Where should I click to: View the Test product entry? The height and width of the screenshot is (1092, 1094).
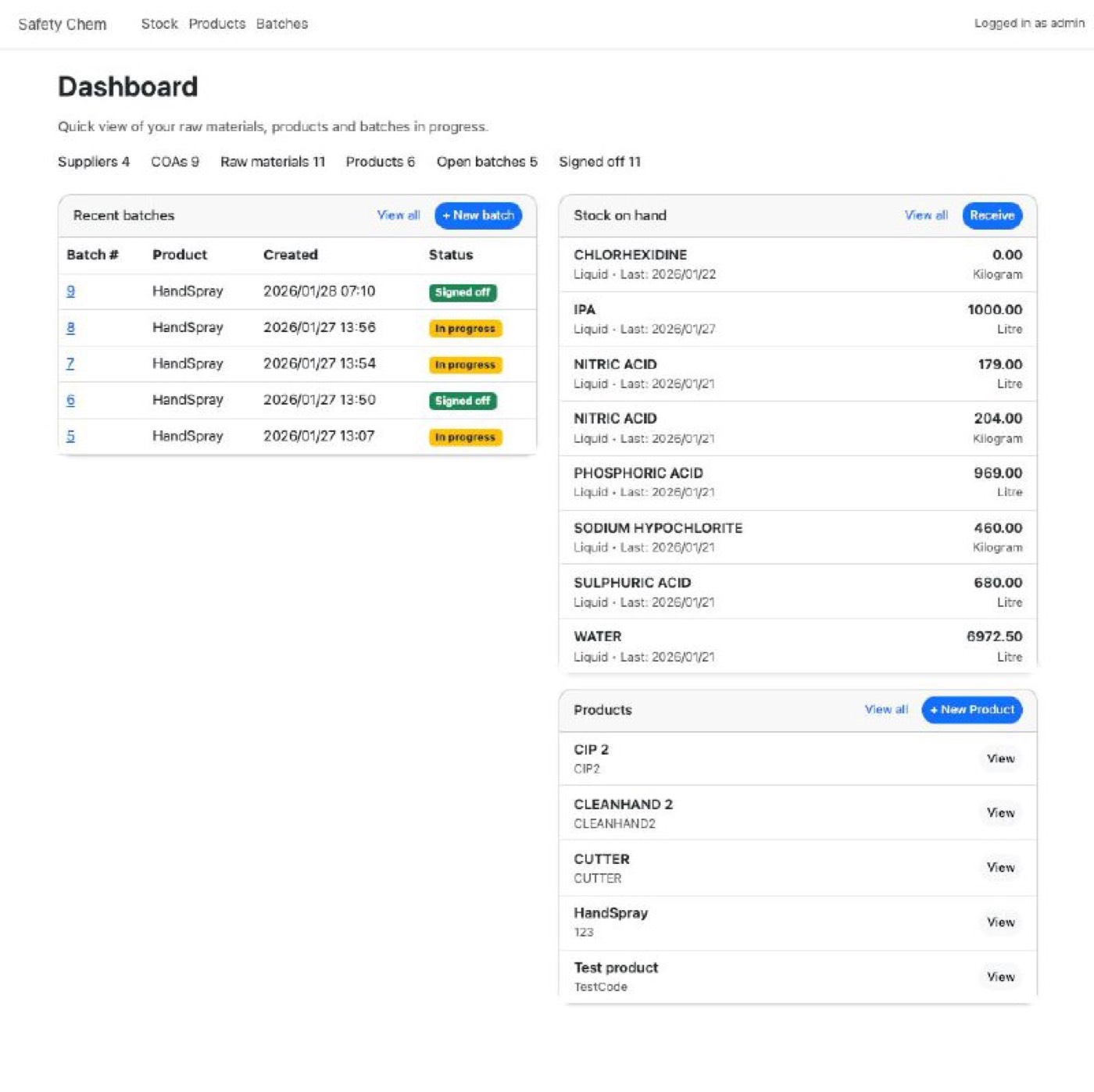pos(1001,976)
